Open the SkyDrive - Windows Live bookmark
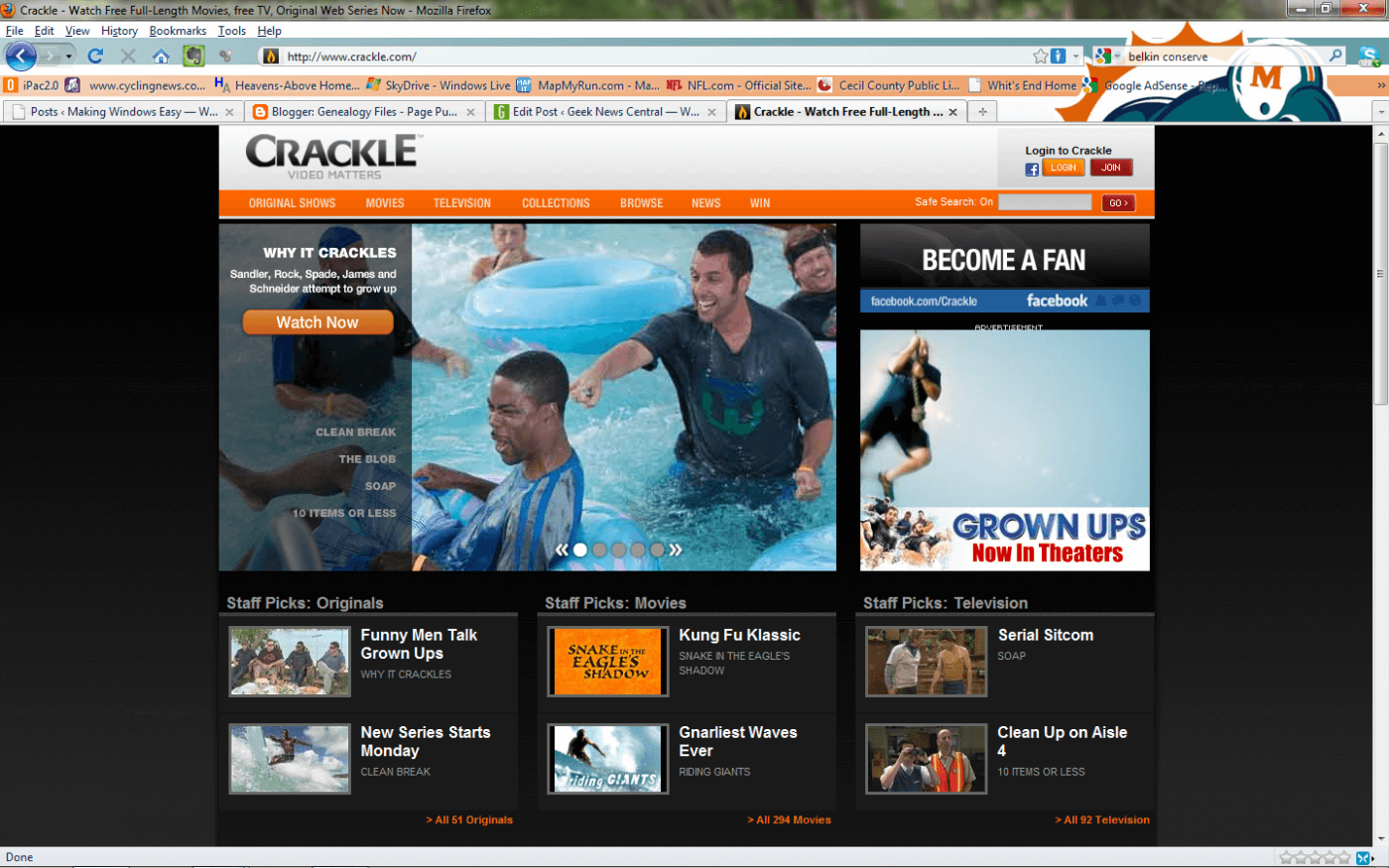This screenshot has width=1389, height=868. [439, 85]
